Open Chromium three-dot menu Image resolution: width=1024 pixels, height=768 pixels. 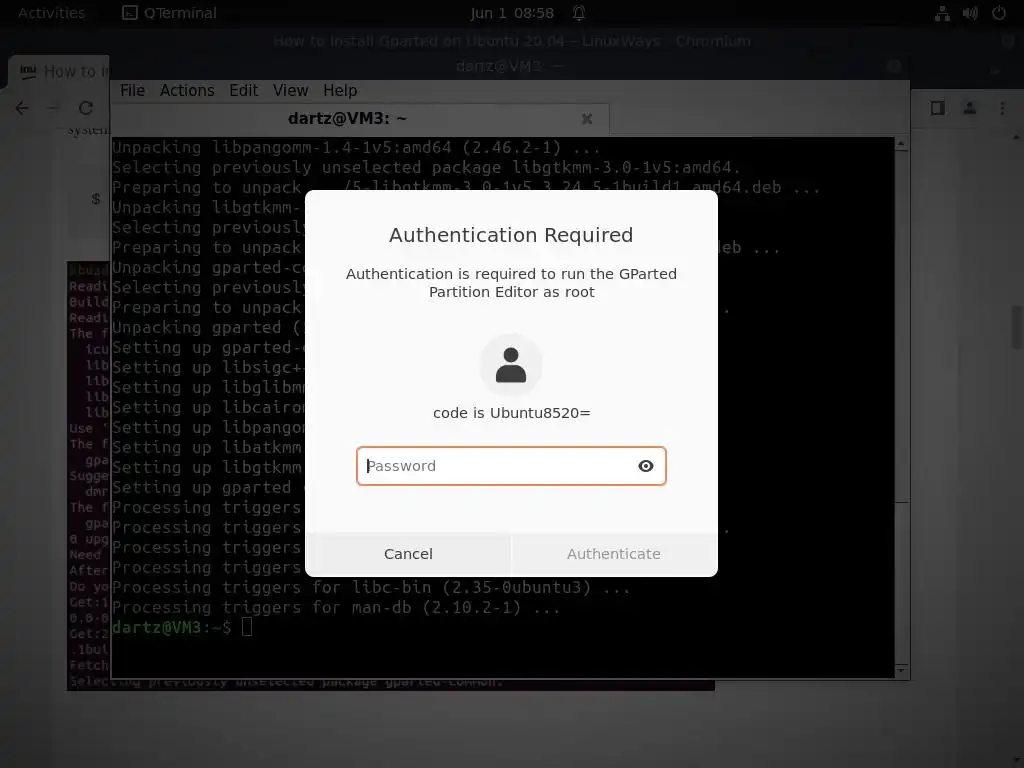1002,108
